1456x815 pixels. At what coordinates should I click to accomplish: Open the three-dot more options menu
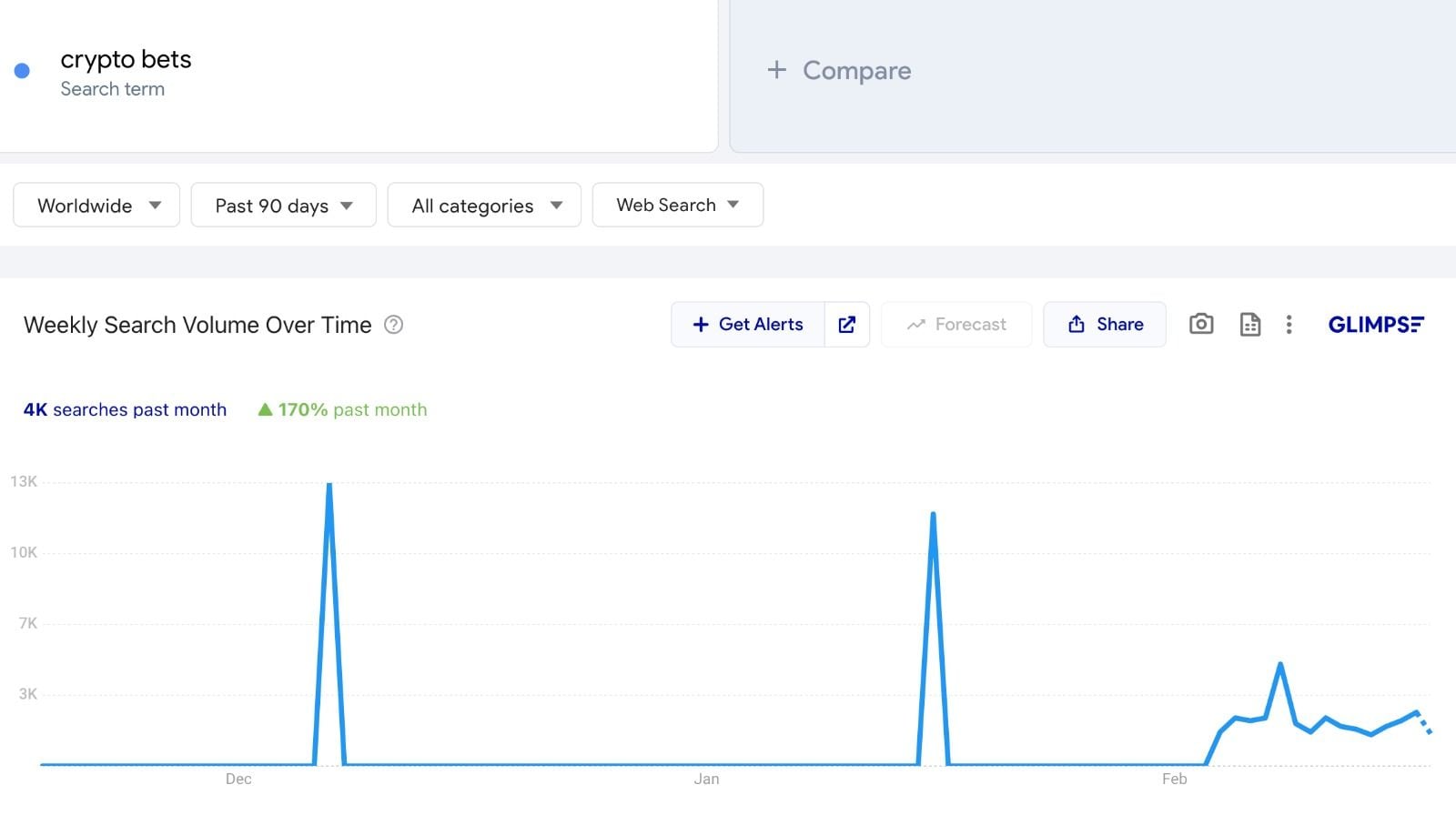pyautogui.click(x=1289, y=325)
